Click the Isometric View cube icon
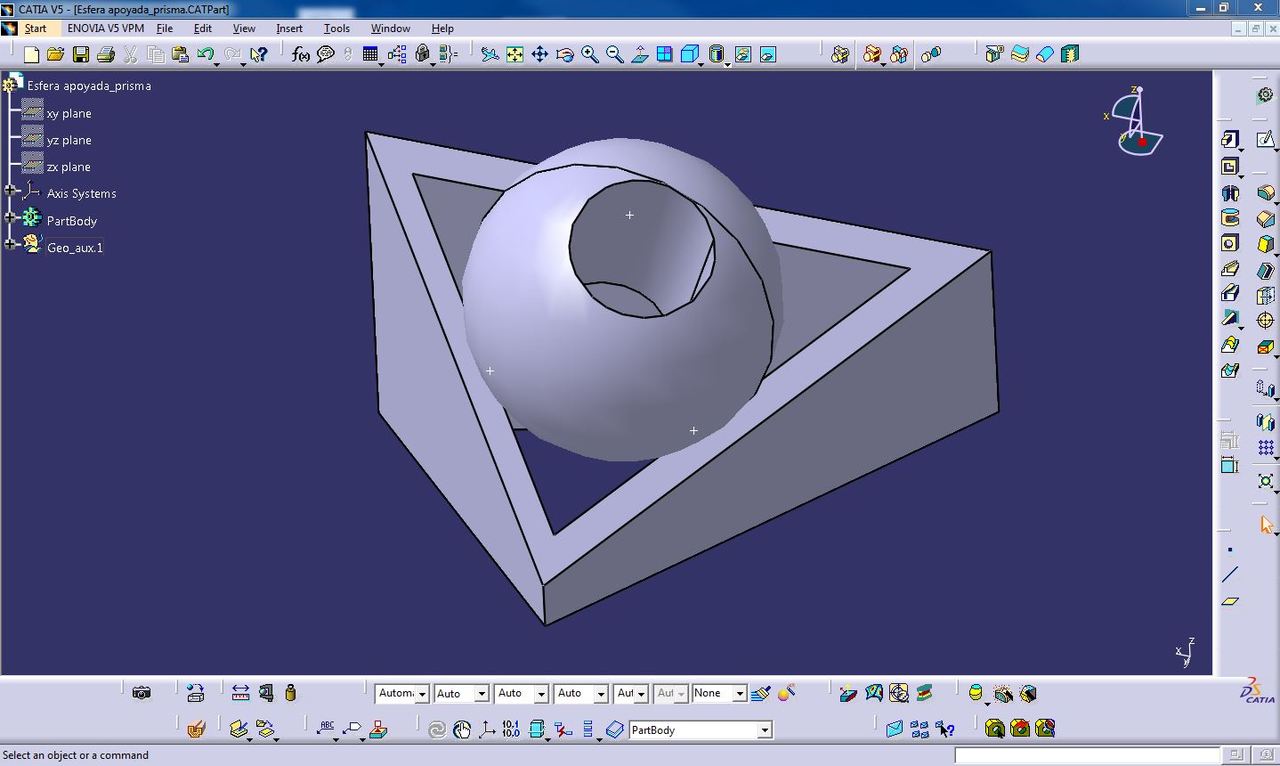 coord(689,54)
